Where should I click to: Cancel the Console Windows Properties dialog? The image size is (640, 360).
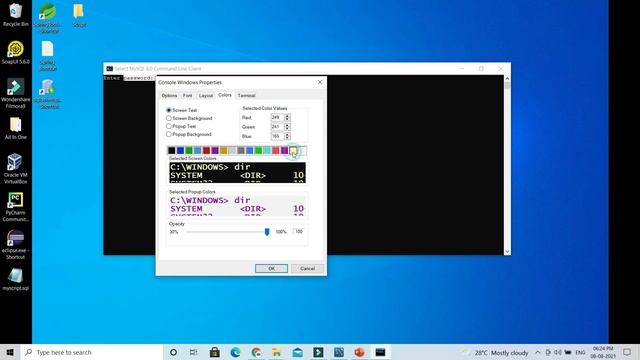point(307,269)
